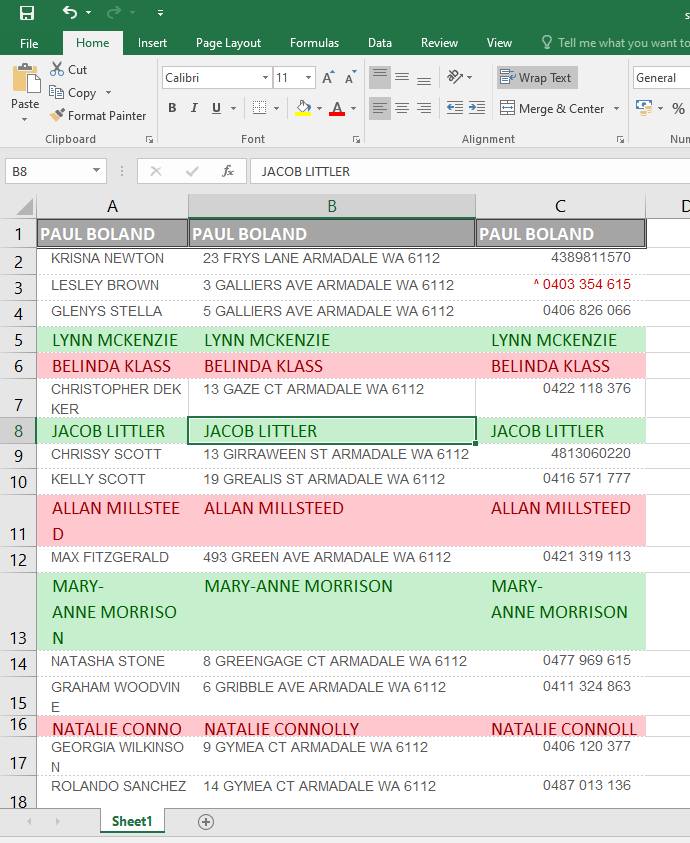Image resolution: width=690 pixels, height=843 pixels.
Task: Open the File tab
Action: tap(29, 43)
